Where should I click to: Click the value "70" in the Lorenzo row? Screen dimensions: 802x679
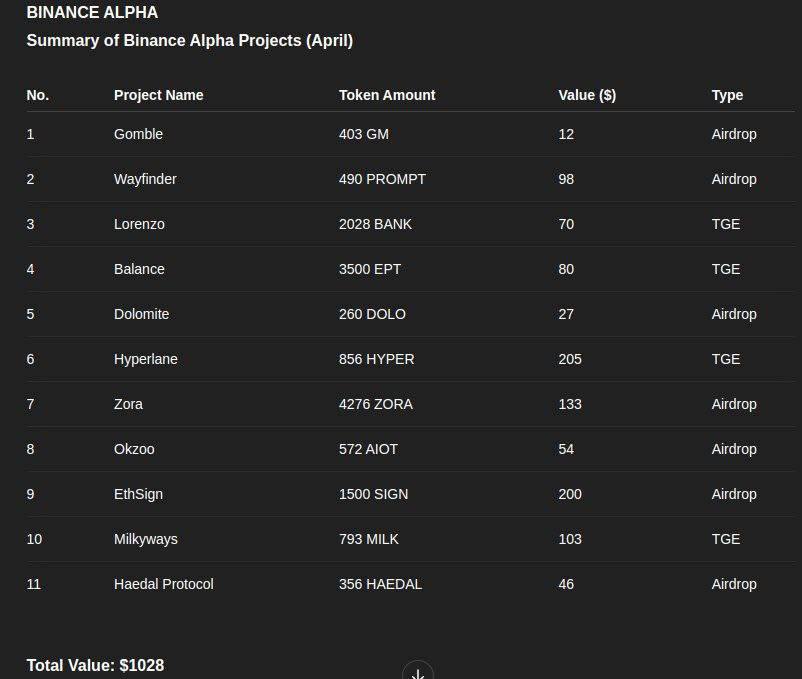[x=566, y=224]
